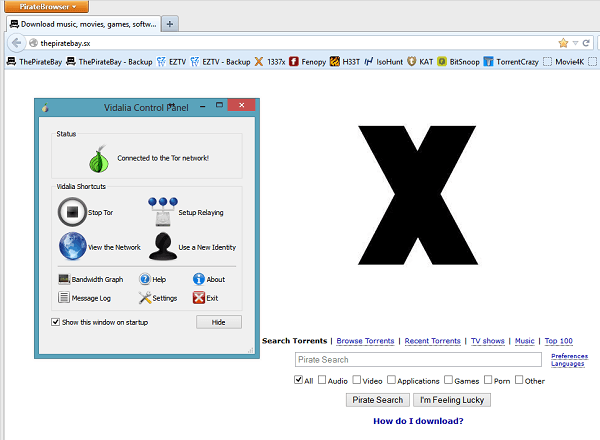Open the About dialog in Vidalia

(209, 279)
